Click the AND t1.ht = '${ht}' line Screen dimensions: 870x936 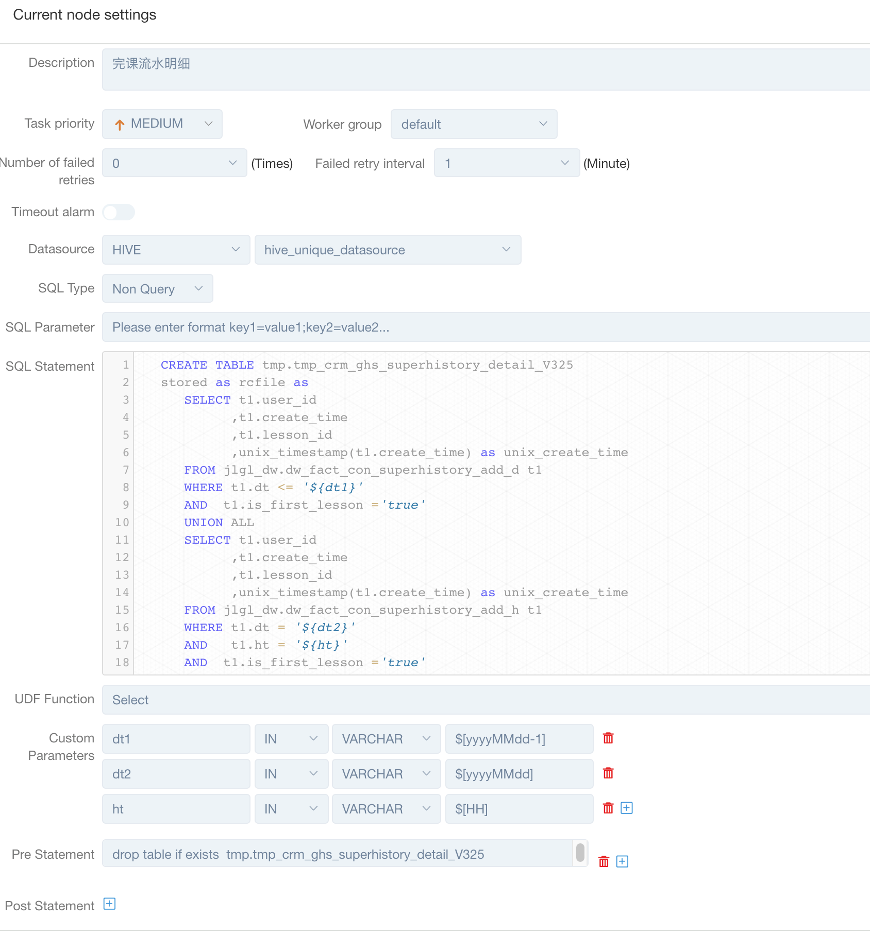pos(266,645)
